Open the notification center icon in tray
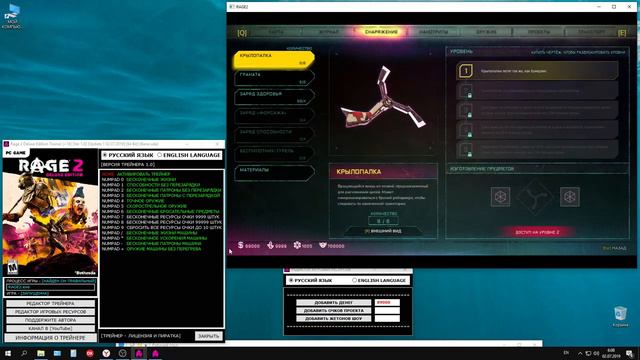 (x=630, y=353)
